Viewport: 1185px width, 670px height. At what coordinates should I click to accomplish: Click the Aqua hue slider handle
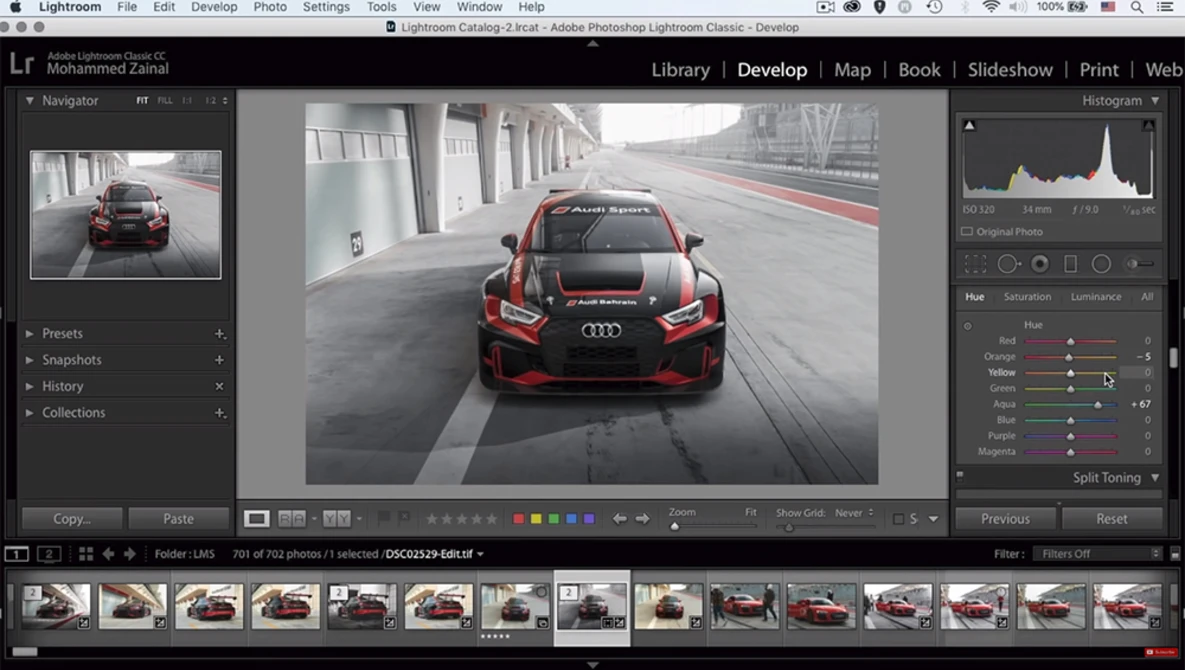point(1097,405)
